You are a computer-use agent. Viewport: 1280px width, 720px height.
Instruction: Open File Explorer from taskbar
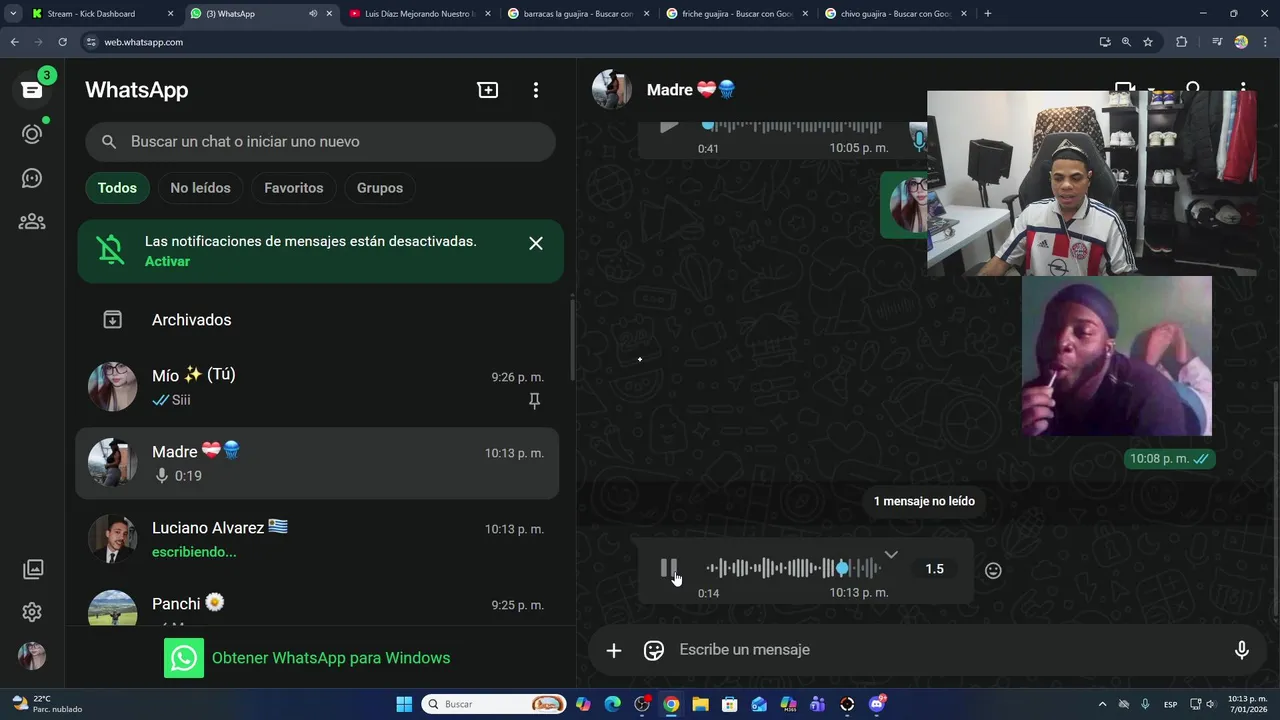pos(700,704)
